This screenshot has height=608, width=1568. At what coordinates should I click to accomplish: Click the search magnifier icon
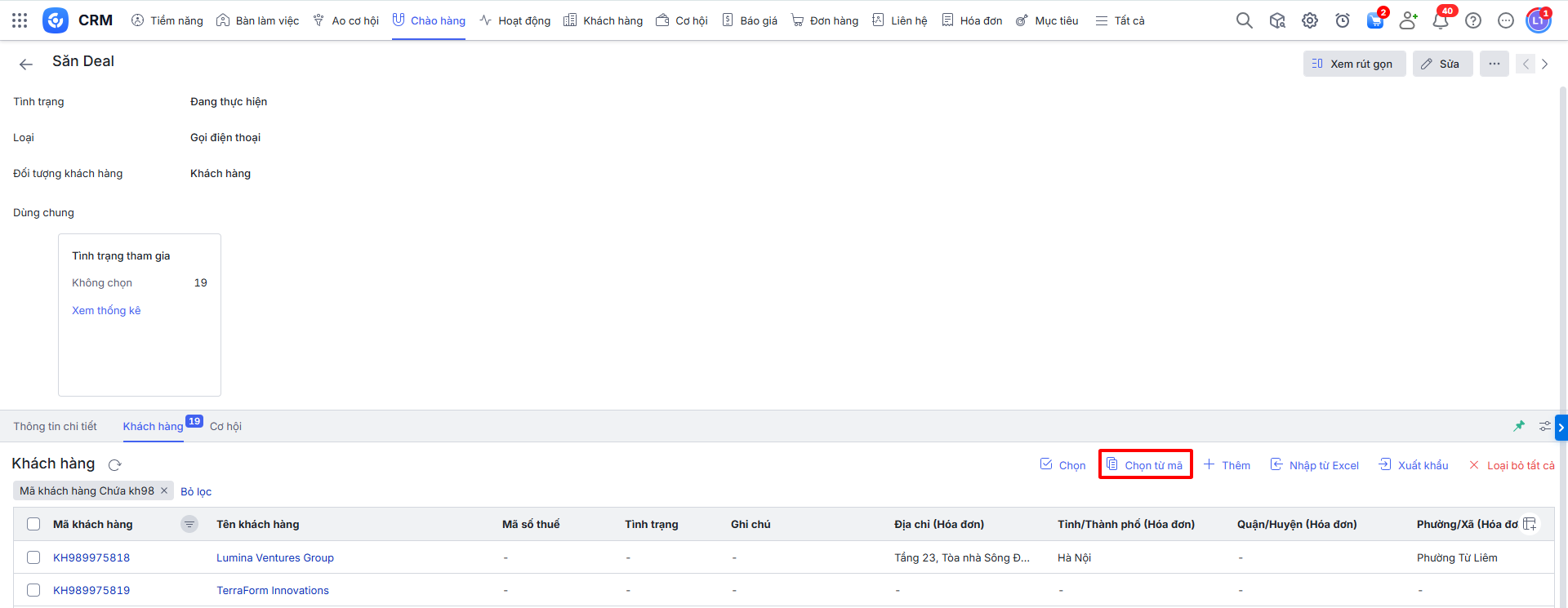pyautogui.click(x=1244, y=20)
